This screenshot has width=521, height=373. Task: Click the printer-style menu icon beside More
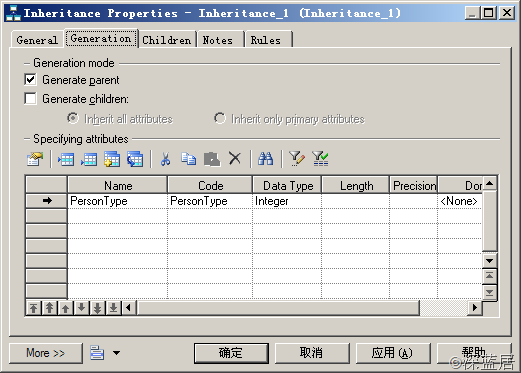coord(97,353)
